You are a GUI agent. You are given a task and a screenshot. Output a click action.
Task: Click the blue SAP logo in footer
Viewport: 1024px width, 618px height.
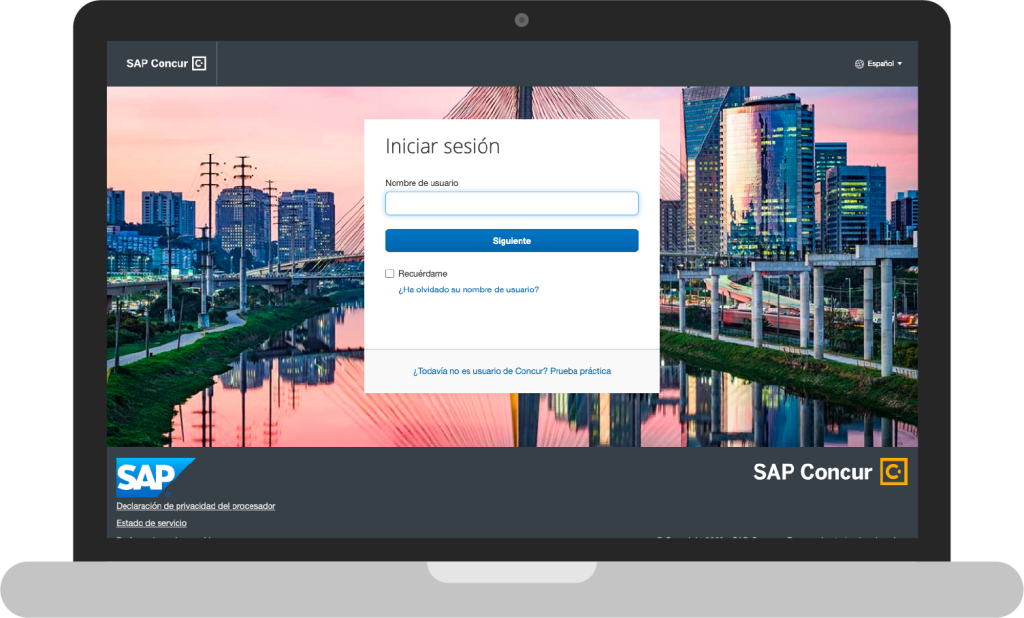(155, 478)
